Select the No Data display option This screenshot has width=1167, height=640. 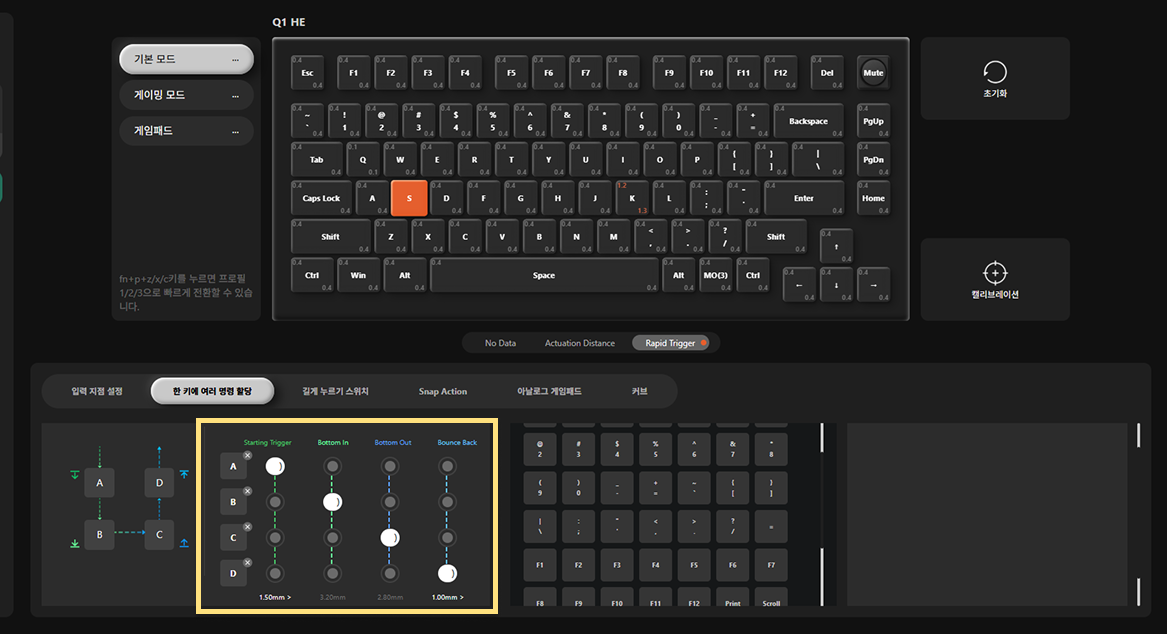click(500, 343)
